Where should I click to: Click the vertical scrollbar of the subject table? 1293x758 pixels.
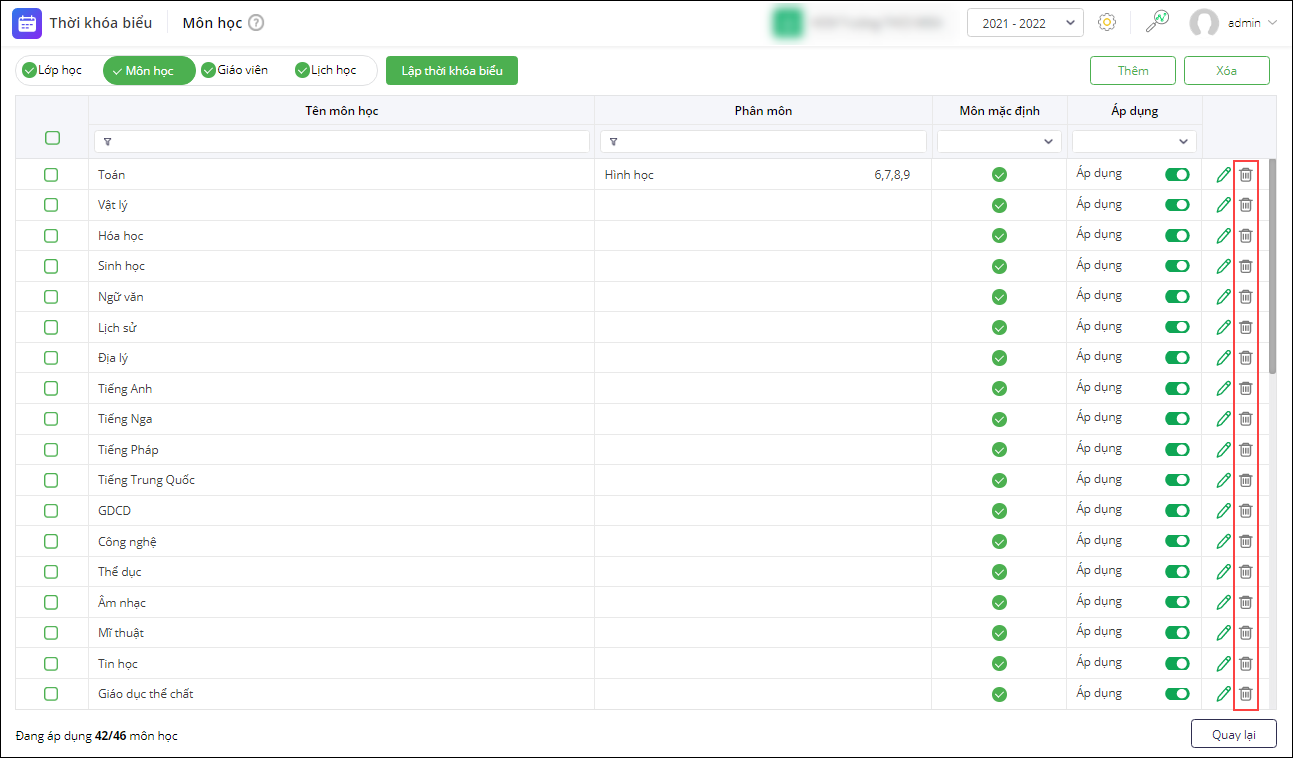click(1273, 266)
